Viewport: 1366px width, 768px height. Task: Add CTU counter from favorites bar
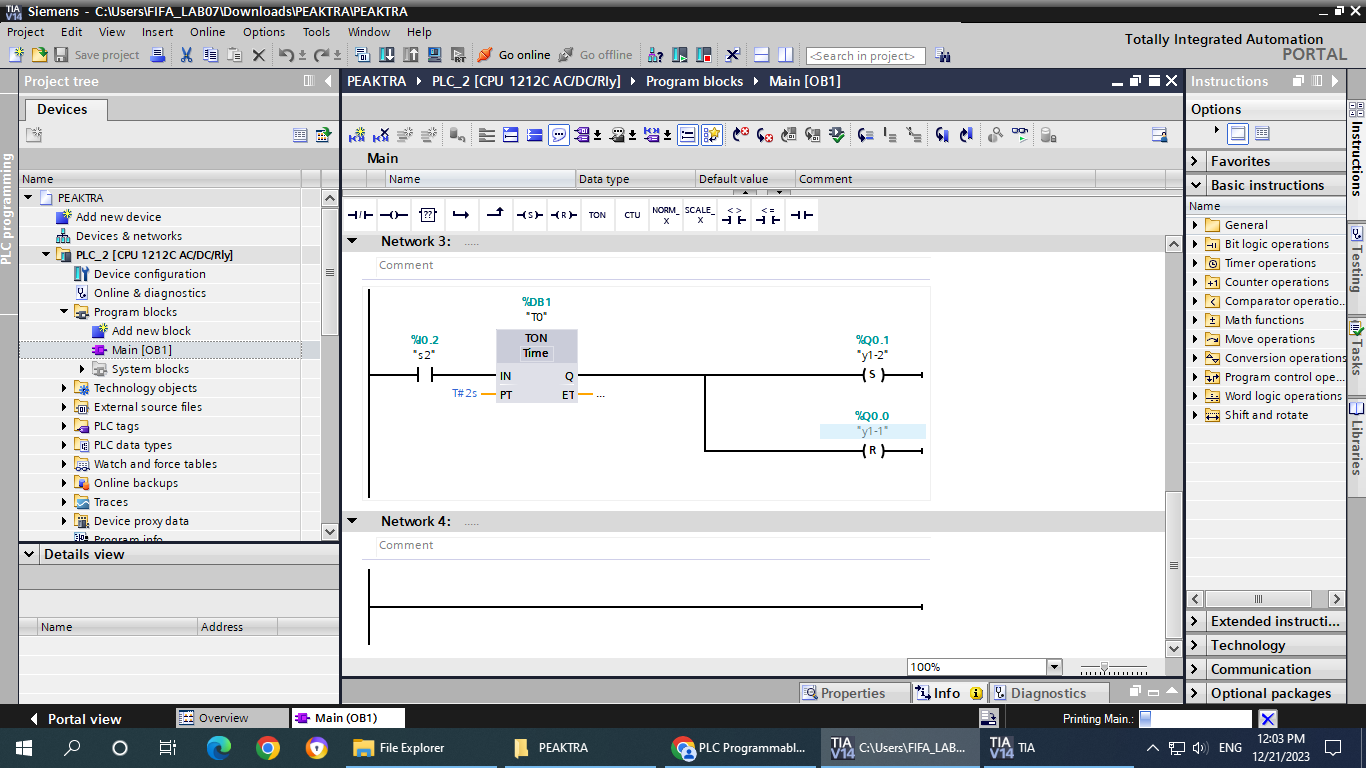pyautogui.click(x=632, y=215)
